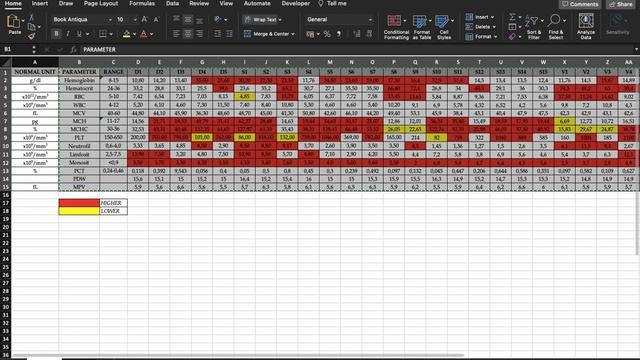
Task: Click the red HIGHER legend cell
Action: pyautogui.click(x=79, y=203)
